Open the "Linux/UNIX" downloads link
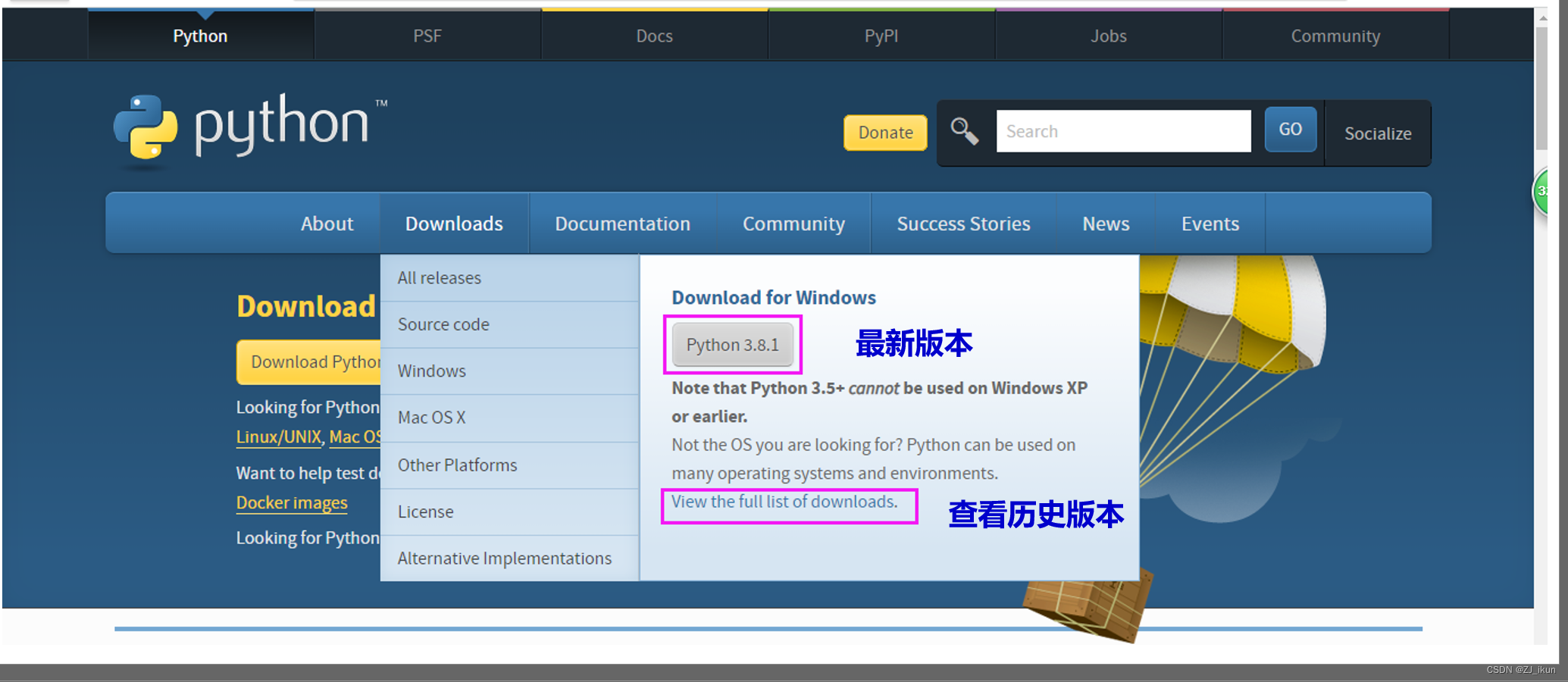This screenshot has width=1568, height=682. 278,436
